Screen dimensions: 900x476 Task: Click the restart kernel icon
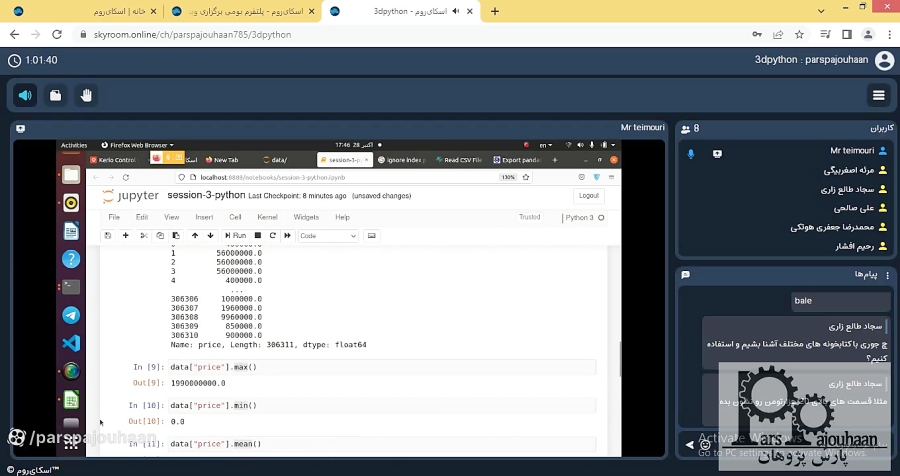click(273, 235)
